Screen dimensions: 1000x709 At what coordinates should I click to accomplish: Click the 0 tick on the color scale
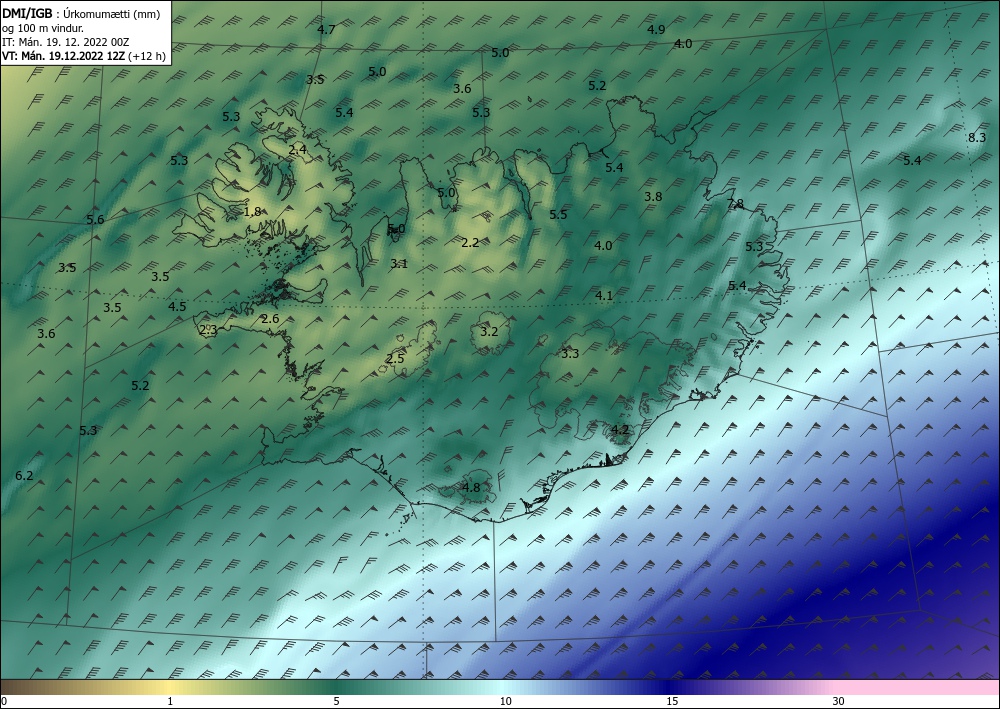pyautogui.click(x=4, y=701)
